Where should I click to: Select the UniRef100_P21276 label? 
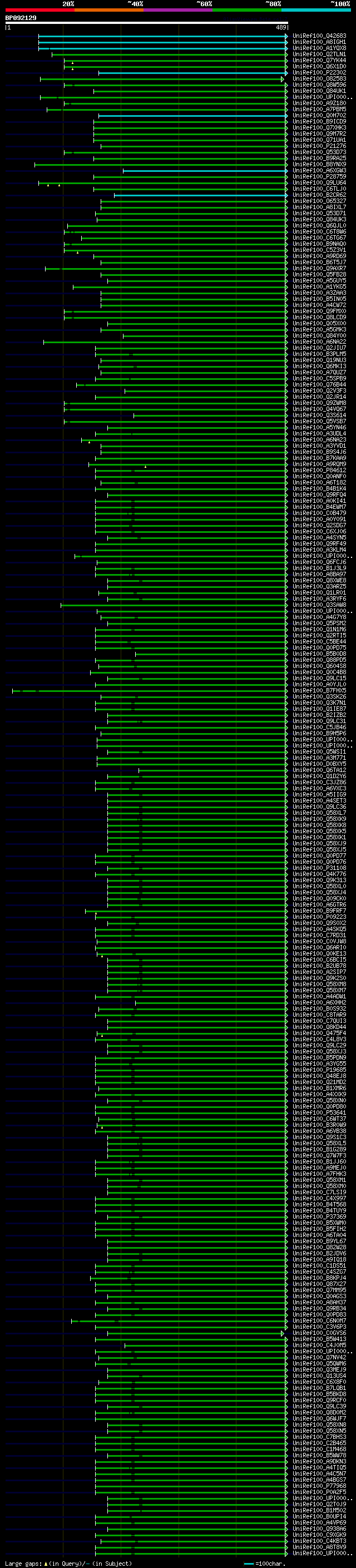coord(319,146)
